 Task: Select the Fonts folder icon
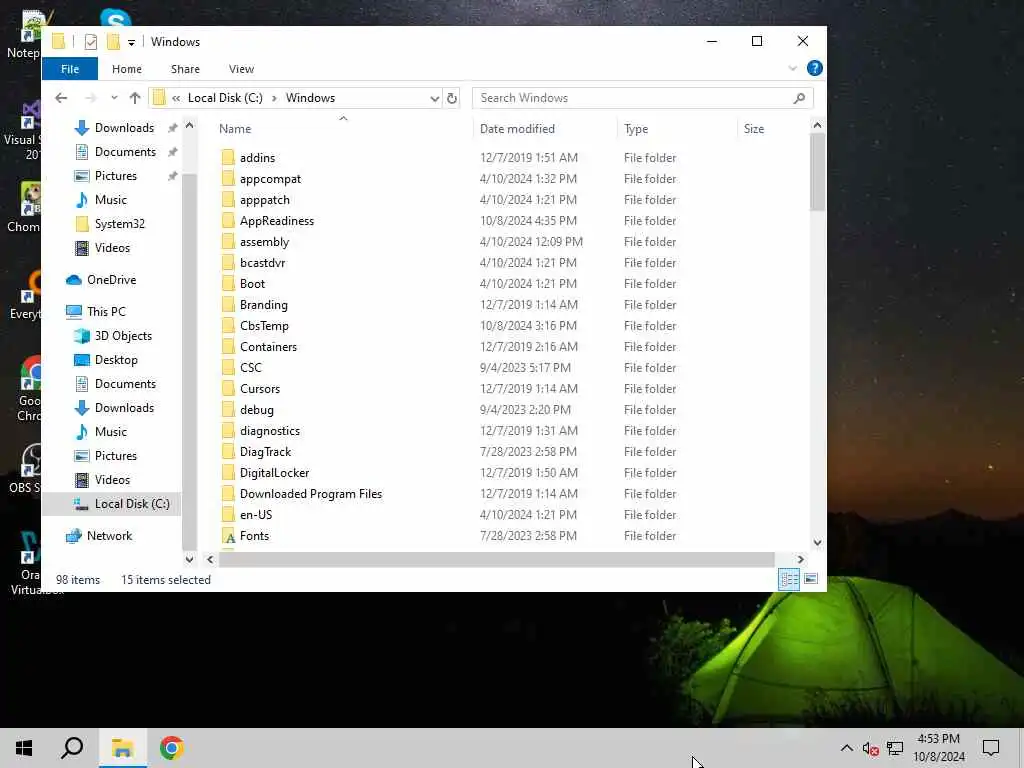point(229,536)
